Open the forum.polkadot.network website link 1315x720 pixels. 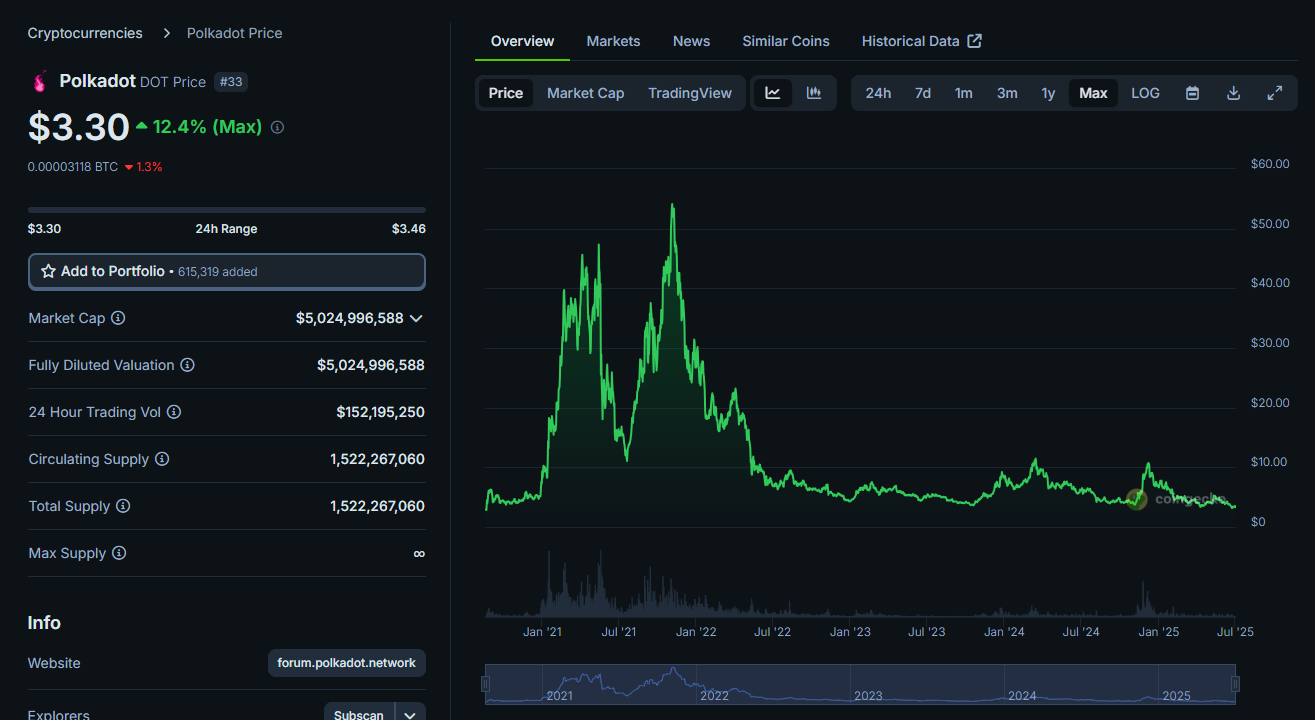[x=347, y=663]
